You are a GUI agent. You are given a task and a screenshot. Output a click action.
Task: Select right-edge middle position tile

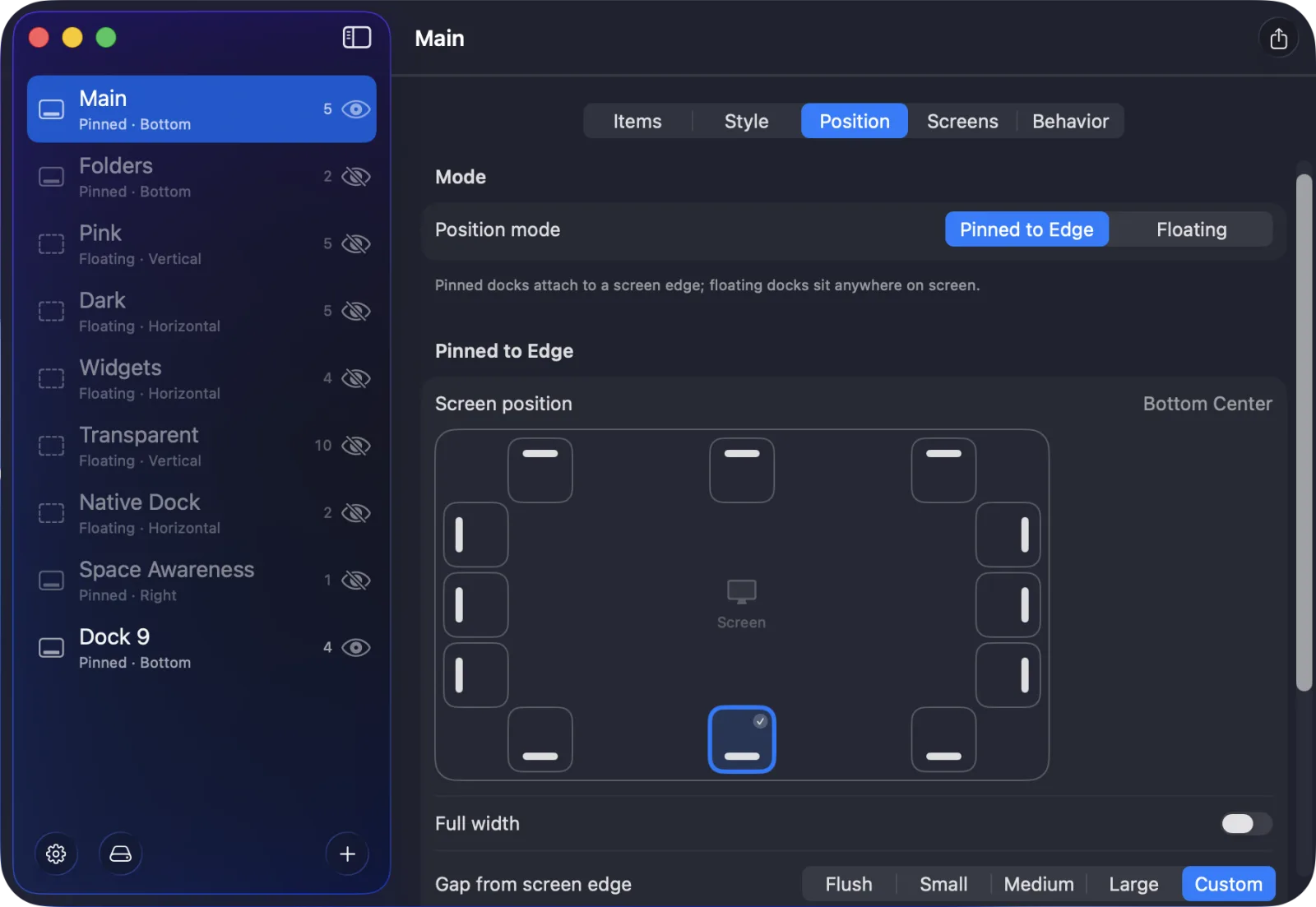click(1008, 605)
